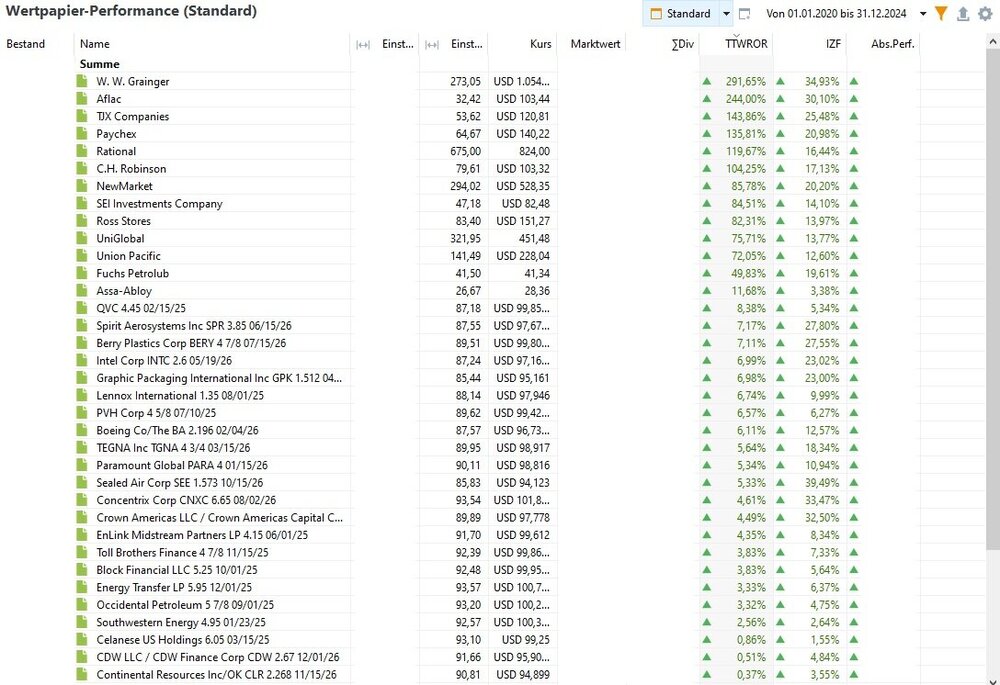Open the reporting period dropdown arrow
This screenshot has width=1000, height=685.
(923, 13)
